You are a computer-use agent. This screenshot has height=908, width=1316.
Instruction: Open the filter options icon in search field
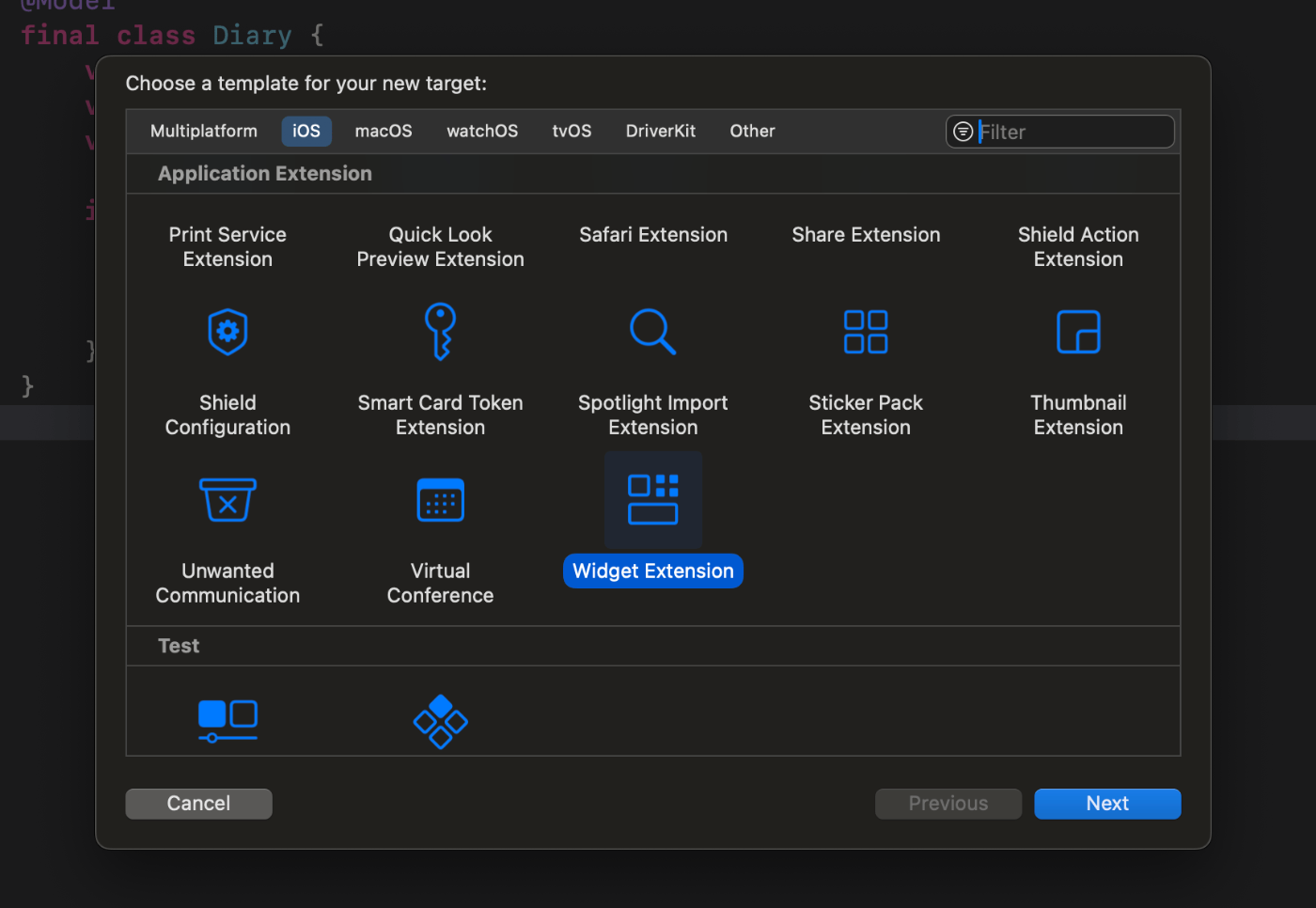(x=963, y=132)
